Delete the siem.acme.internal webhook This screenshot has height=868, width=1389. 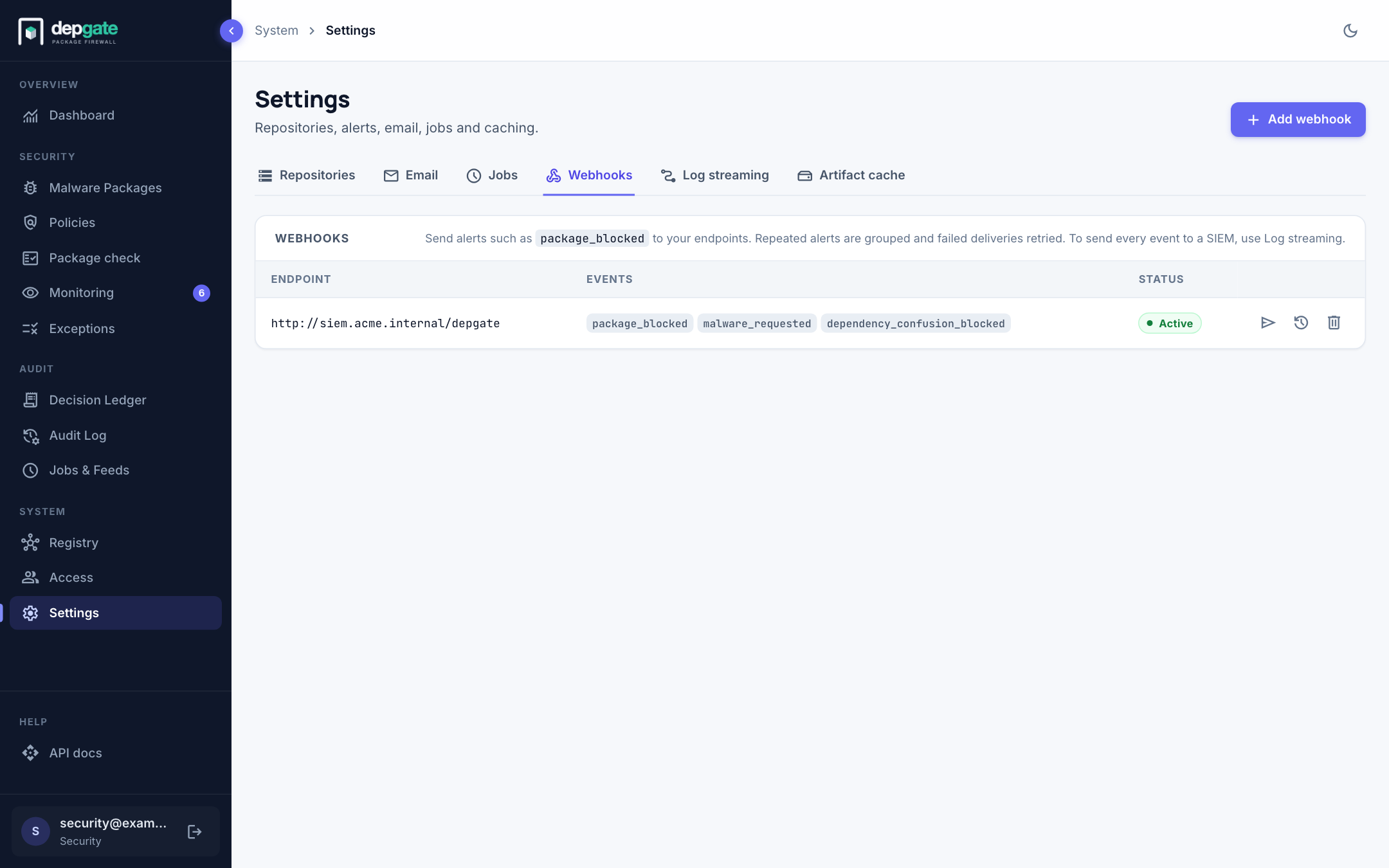pos(1334,323)
